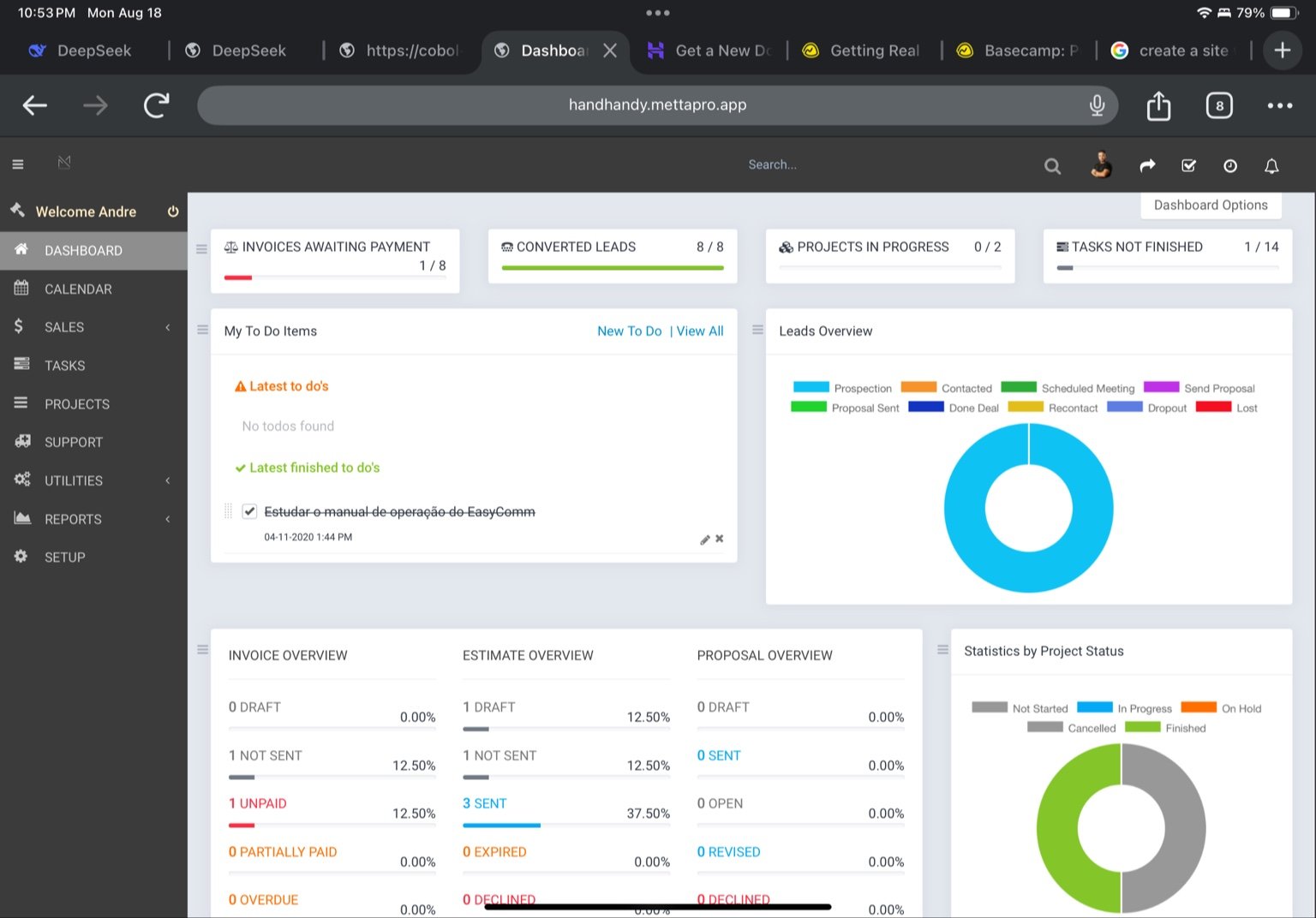Click the to-do checklist icon in header
This screenshot has height=918, width=1316.
pyautogui.click(x=1188, y=166)
